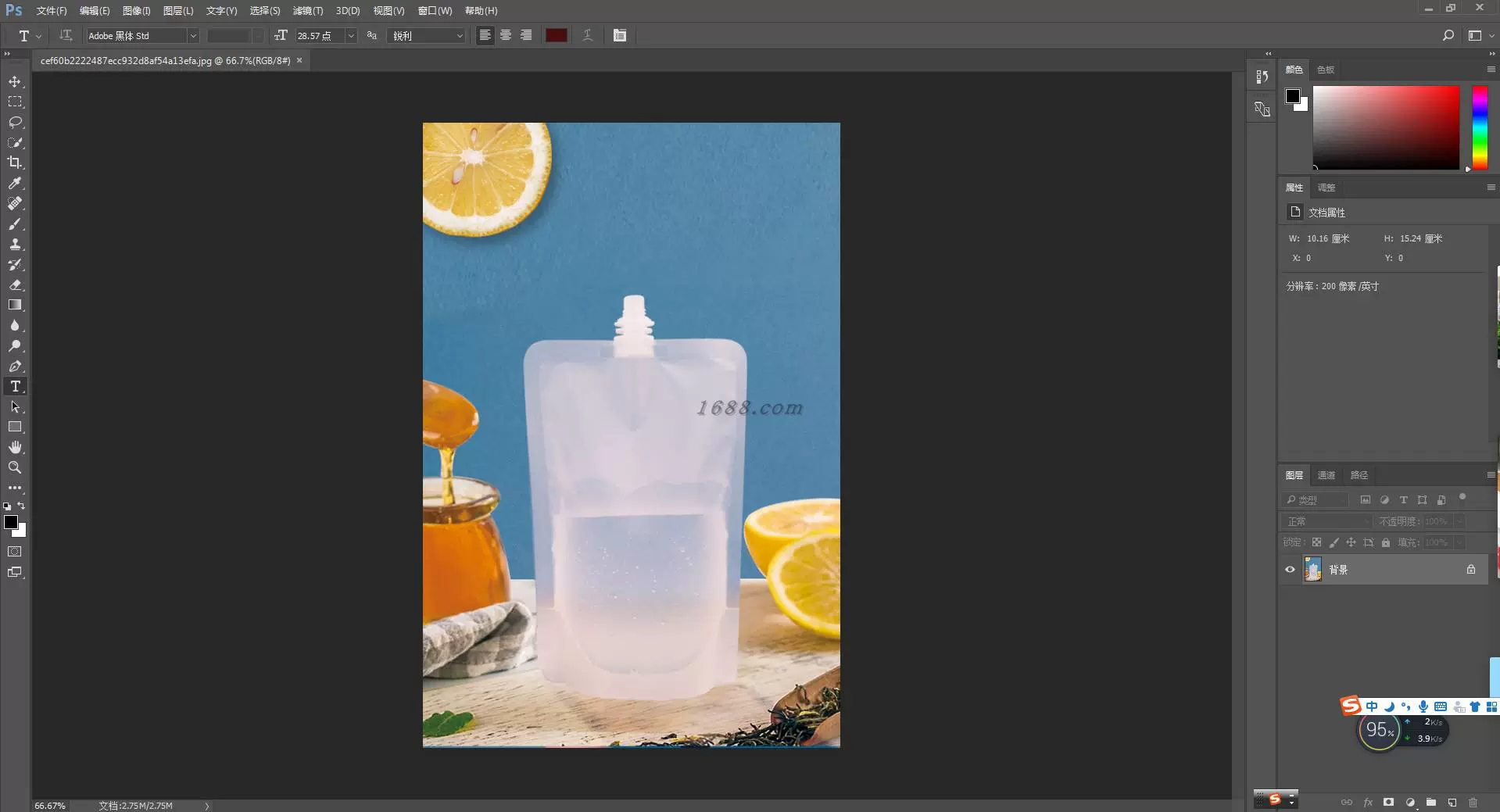The image size is (1500, 812).
Task: Click the create new layer button
Action: tap(1452, 803)
